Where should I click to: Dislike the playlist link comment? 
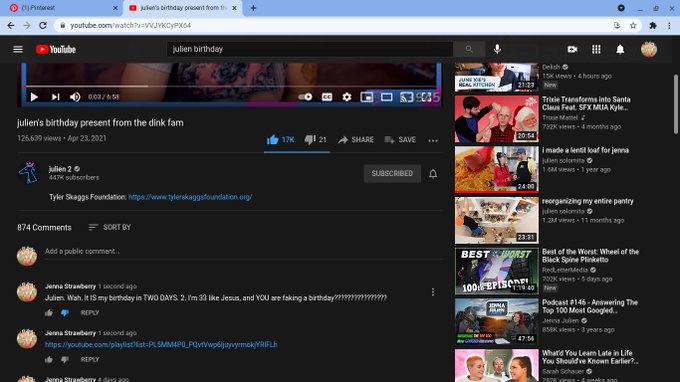click(65, 359)
